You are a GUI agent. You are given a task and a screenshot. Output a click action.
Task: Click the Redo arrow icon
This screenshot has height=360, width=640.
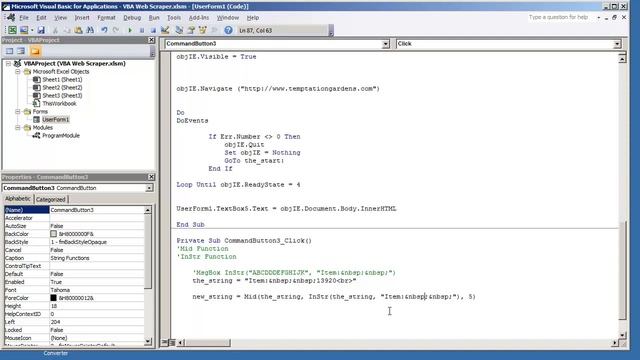[116, 30]
